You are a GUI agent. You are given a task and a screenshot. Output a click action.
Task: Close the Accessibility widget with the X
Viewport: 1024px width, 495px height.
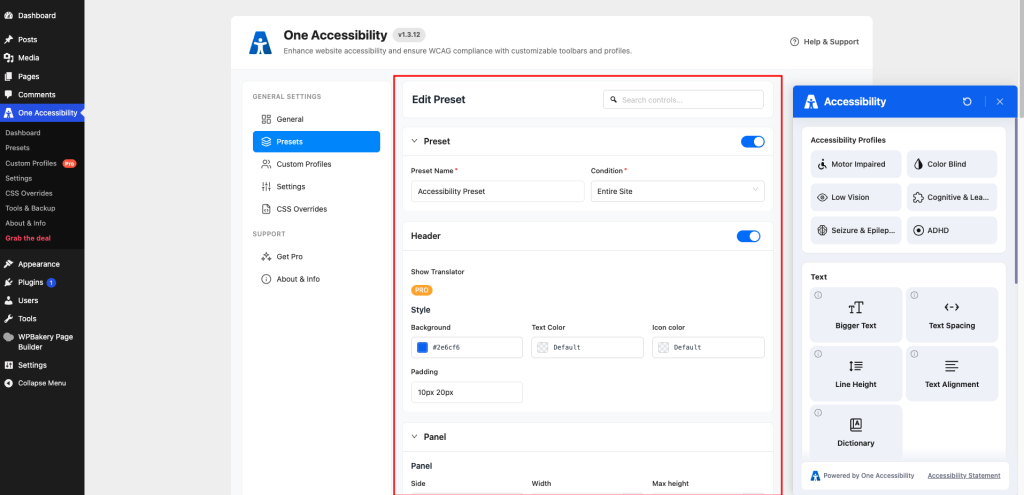(x=1000, y=102)
